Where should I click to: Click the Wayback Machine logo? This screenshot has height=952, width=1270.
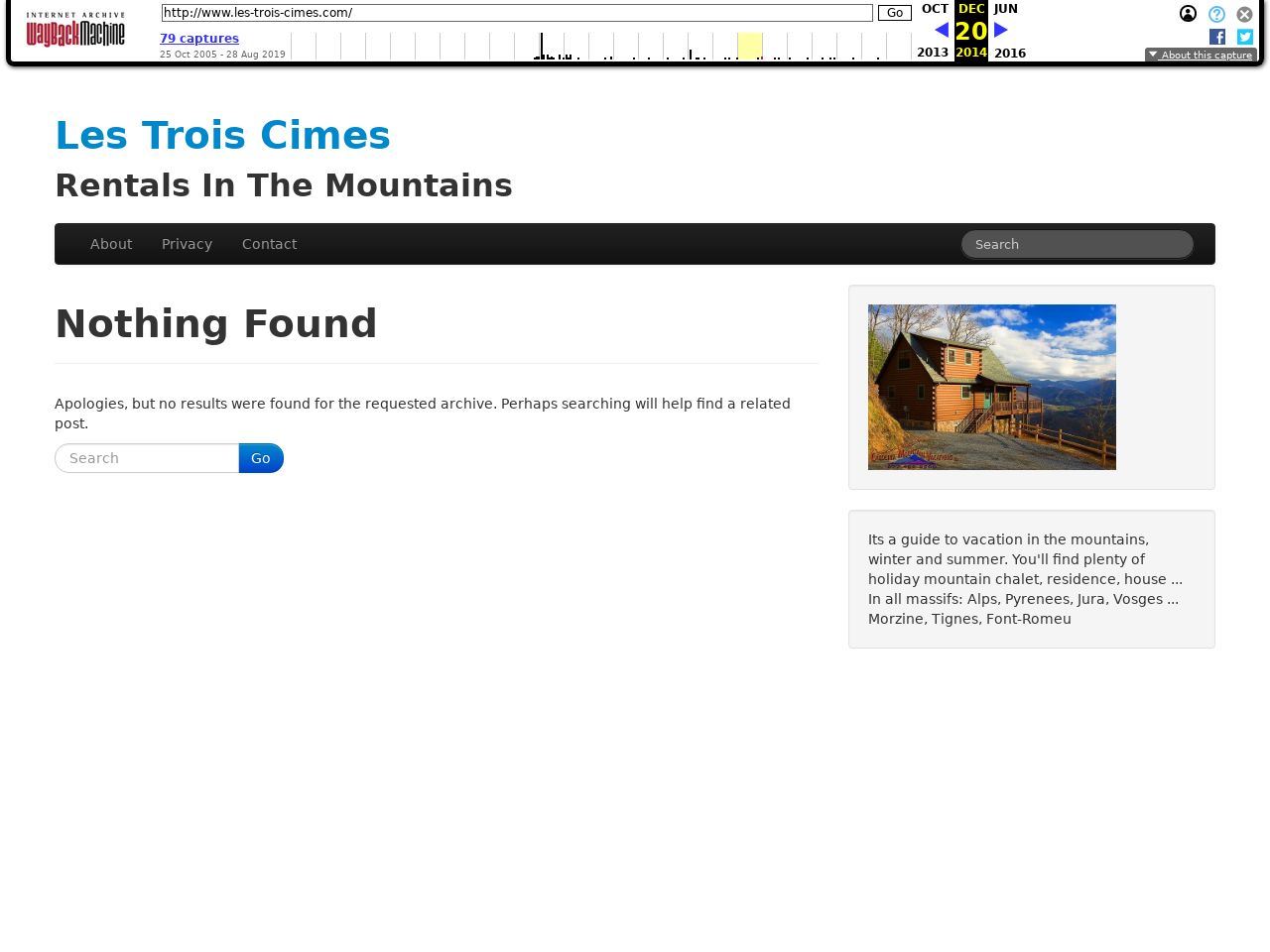pos(75,31)
